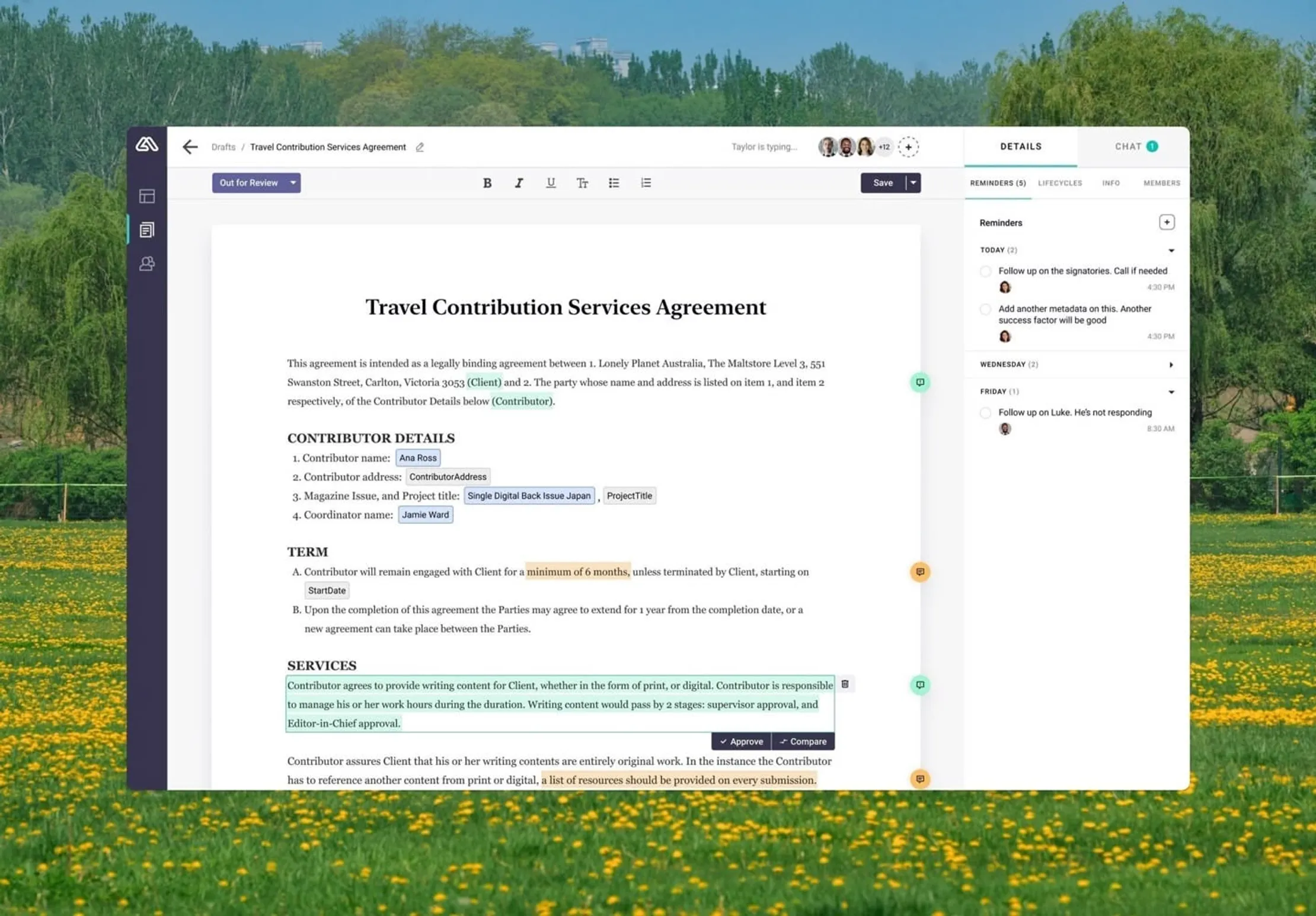Delete the highlighted Services paragraph with trash icon
The image size is (1316, 916).
tap(845, 684)
